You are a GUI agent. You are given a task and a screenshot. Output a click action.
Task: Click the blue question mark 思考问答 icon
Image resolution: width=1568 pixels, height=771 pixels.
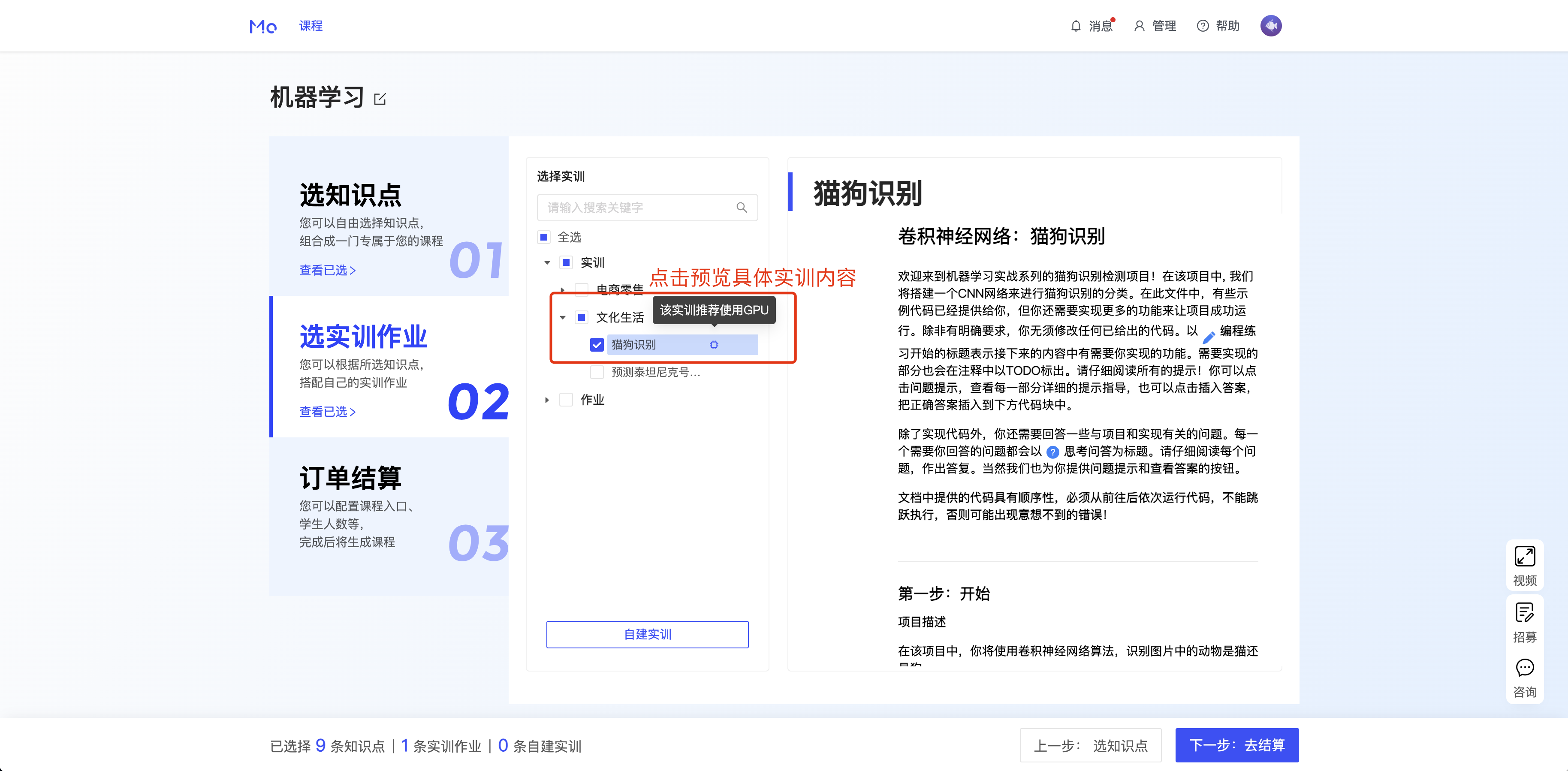pos(1052,452)
